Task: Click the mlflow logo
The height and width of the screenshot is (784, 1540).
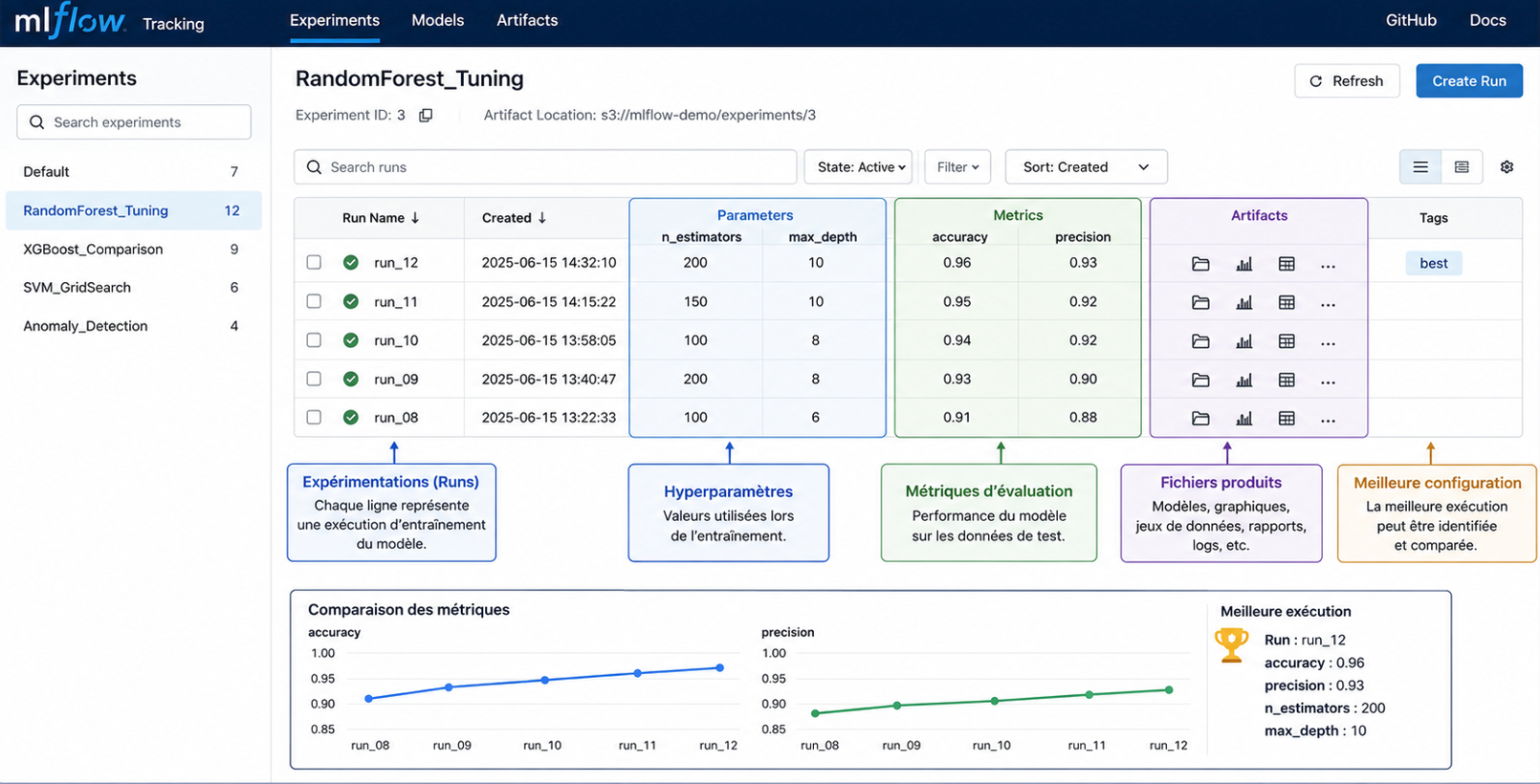Action: click(71, 20)
